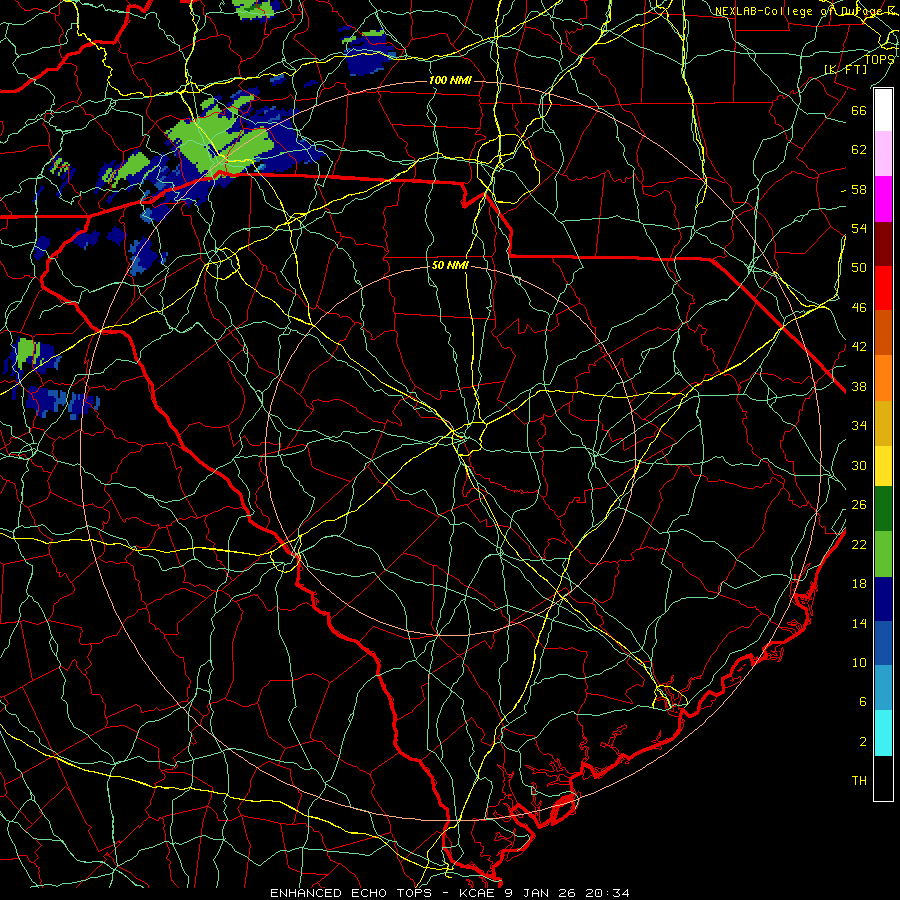The height and width of the screenshot is (900, 900).
Task: Click the legend value 38
Action: pyautogui.click(x=859, y=387)
